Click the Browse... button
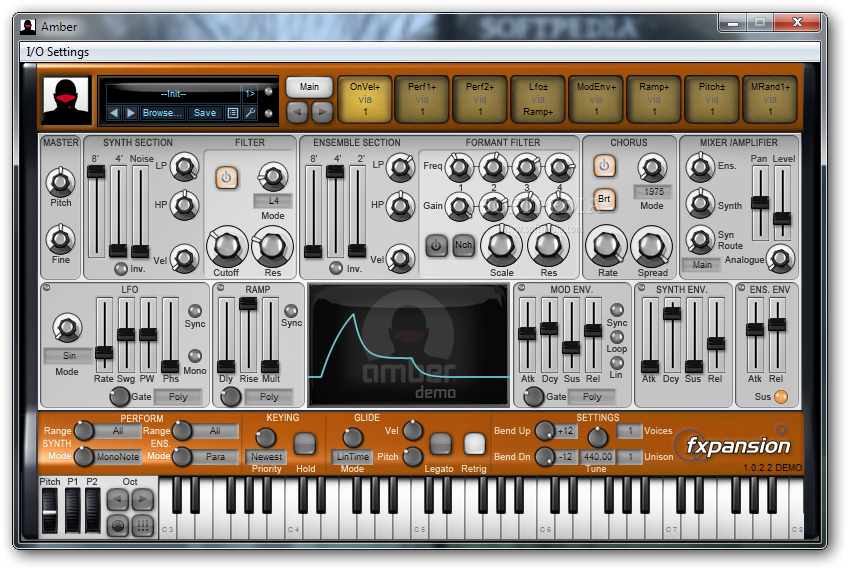 (x=162, y=113)
